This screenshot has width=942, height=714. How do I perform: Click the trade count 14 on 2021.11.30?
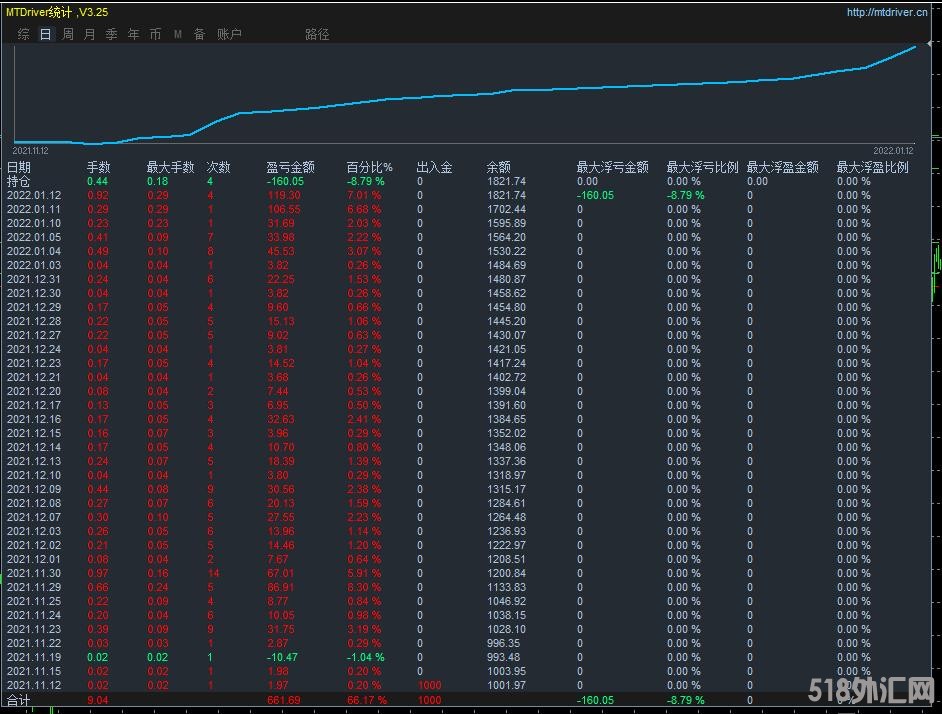pos(213,573)
